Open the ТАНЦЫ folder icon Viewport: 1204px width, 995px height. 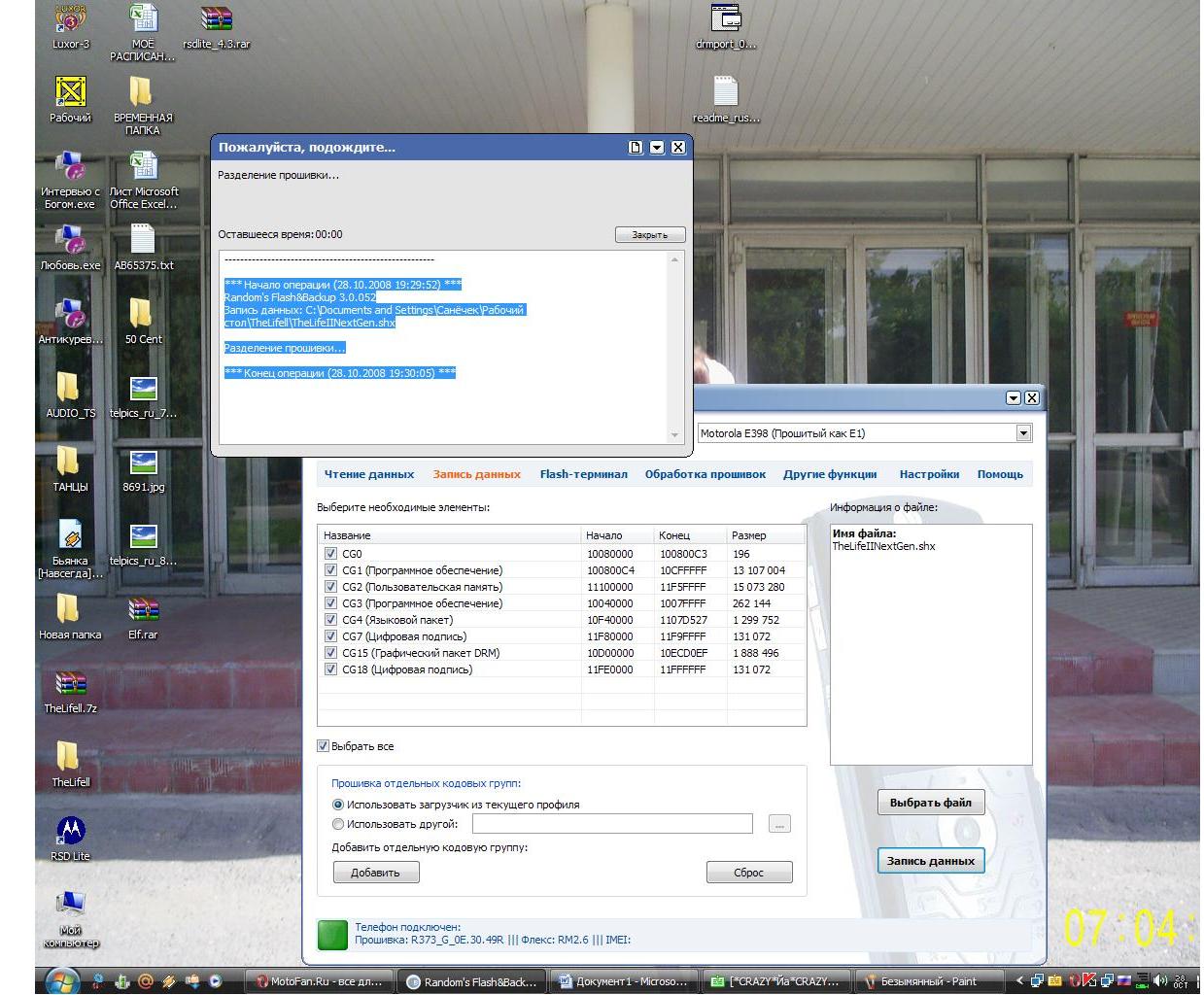click(70, 469)
